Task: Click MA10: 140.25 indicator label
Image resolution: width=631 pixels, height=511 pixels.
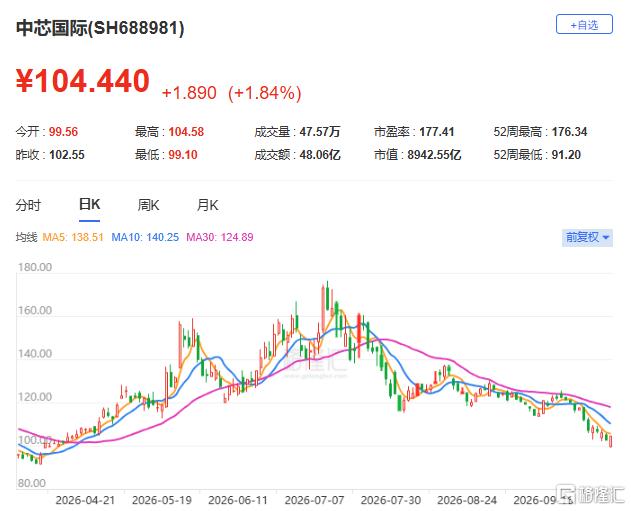Action: pyautogui.click(x=145, y=237)
